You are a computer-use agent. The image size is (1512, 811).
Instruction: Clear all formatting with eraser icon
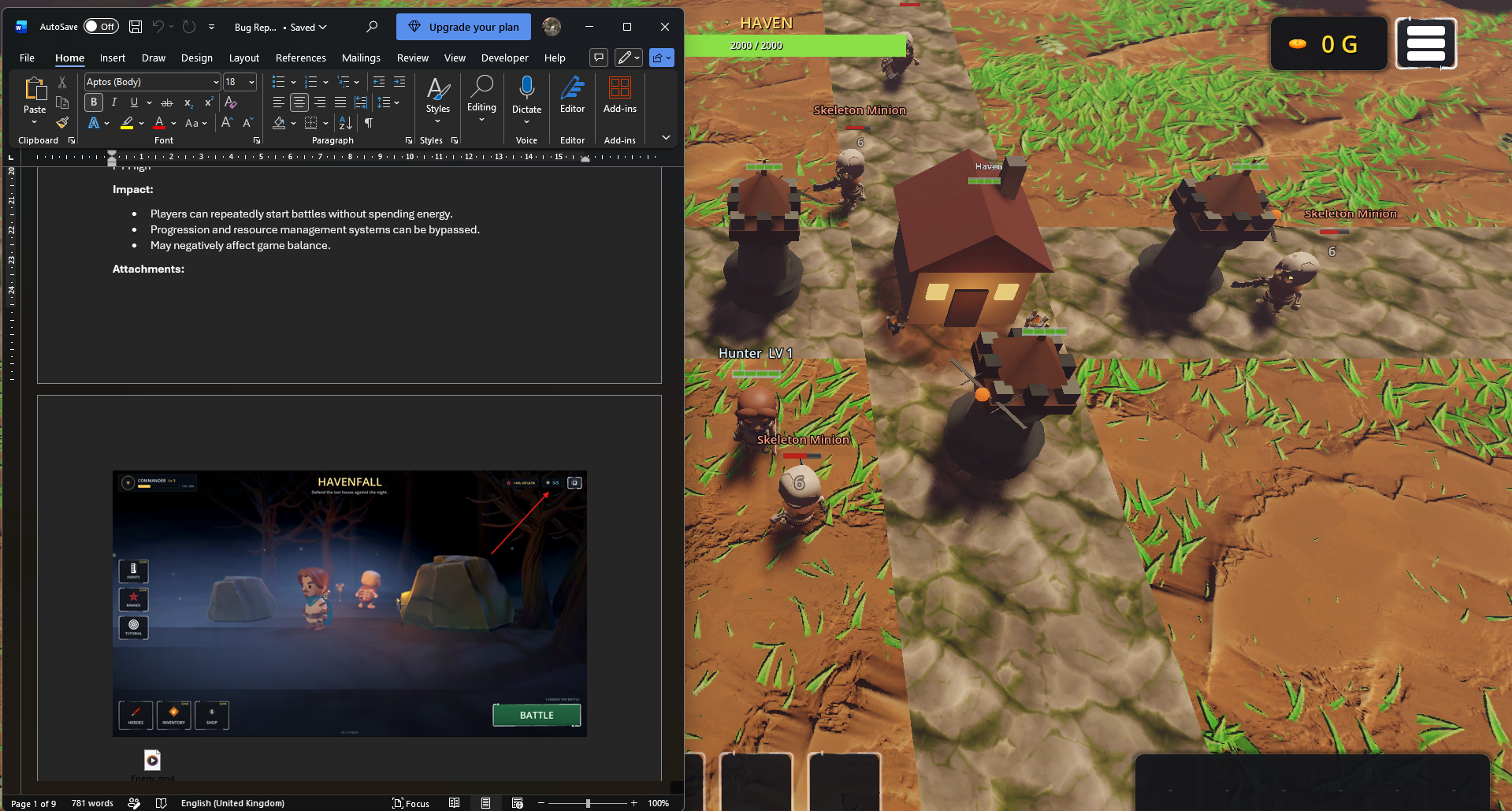pyautogui.click(x=231, y=102)
